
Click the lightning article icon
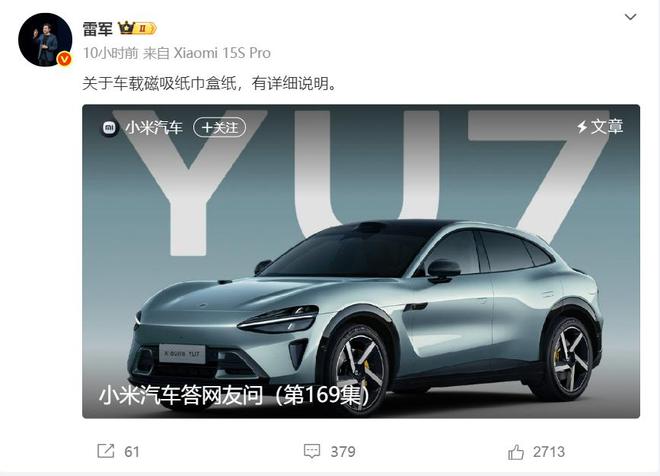582,127
